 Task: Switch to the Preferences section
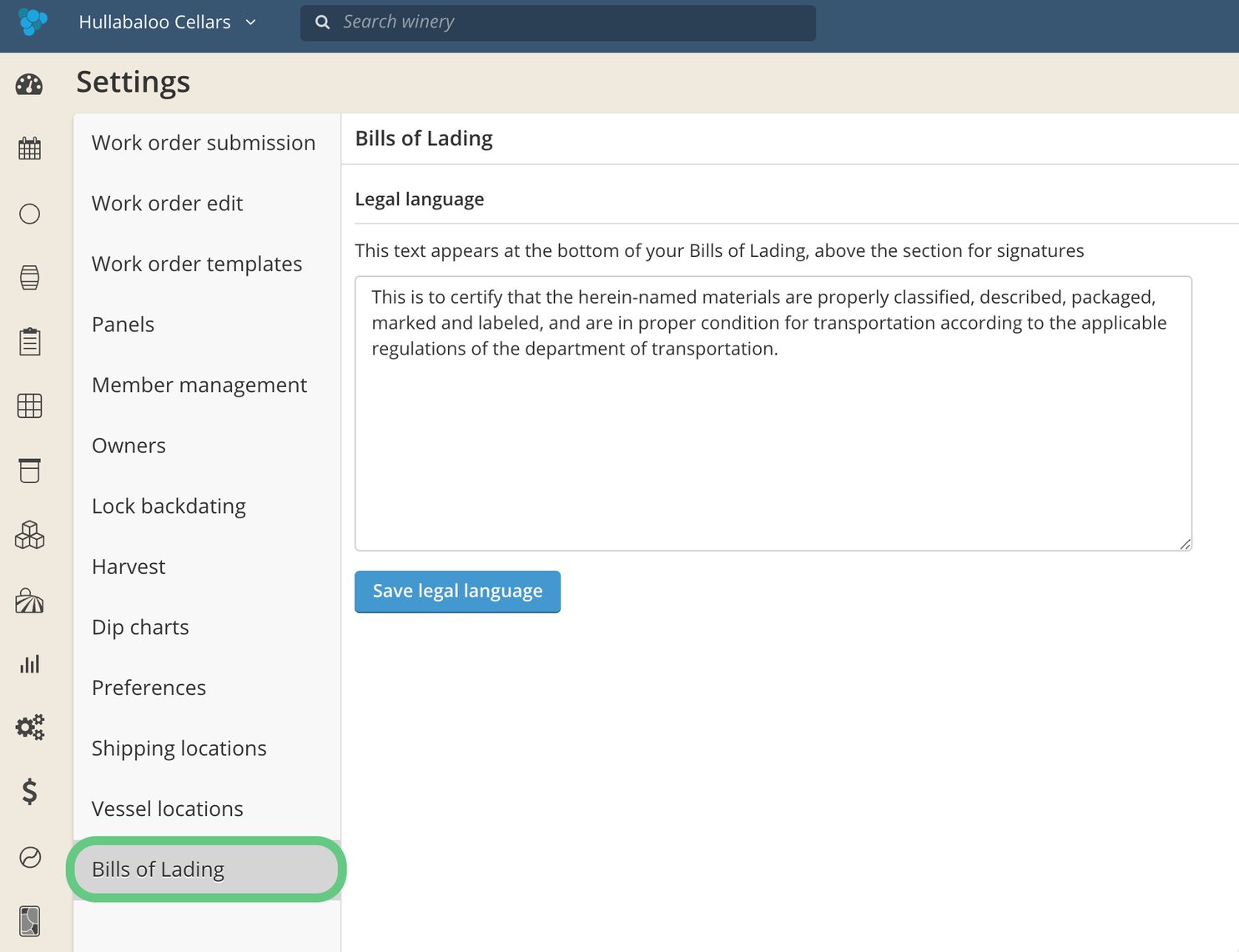click(x=149, y=688)
